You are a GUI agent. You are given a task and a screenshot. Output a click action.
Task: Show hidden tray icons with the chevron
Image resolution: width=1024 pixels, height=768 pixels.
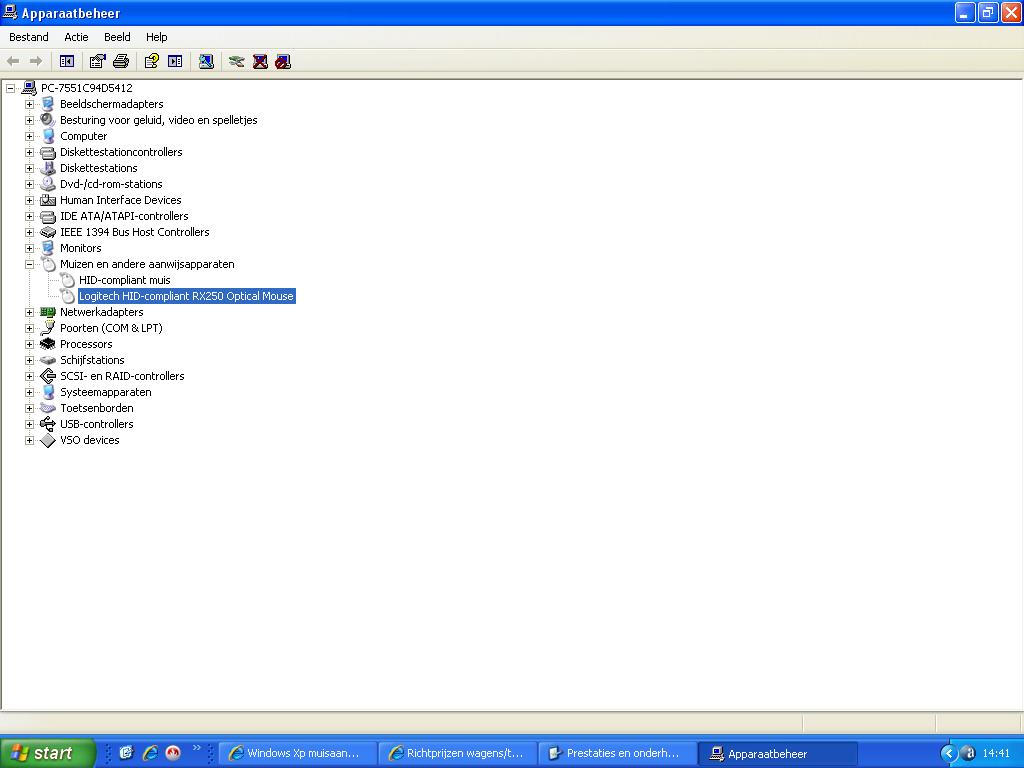(x=949, y=753)
